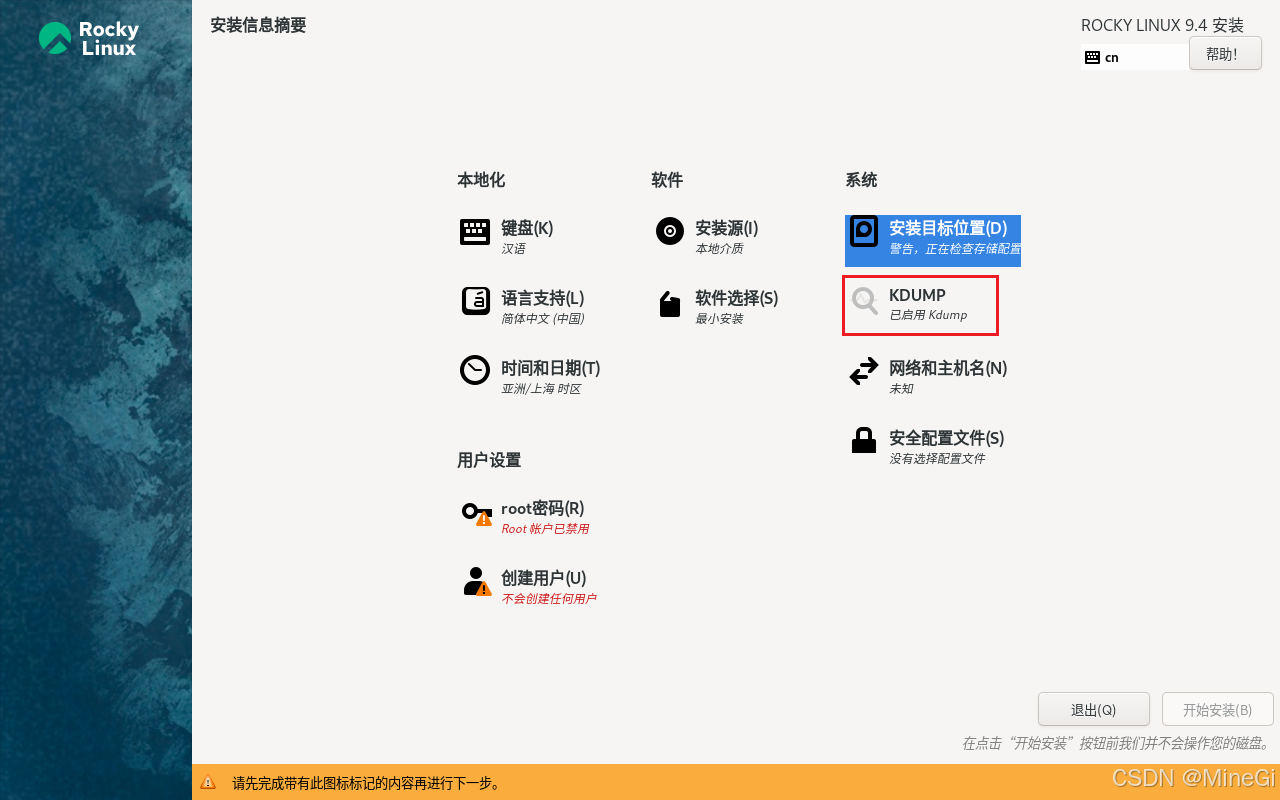The width and height of the screenshot is (1280, 800).
Task: Click the 安装信息摘要 page title
Action: click(x=258, y=25)
